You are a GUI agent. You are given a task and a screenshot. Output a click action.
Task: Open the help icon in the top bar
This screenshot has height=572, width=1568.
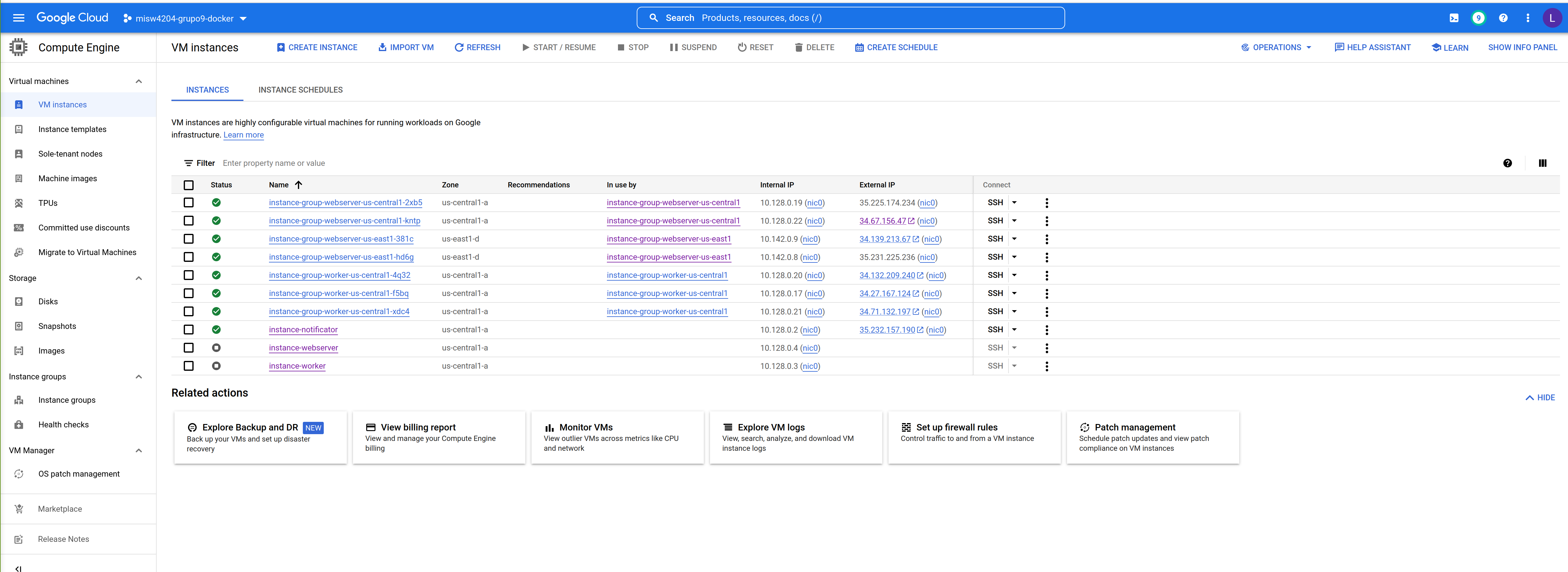pyautogui.click(x=1503, y=18)
